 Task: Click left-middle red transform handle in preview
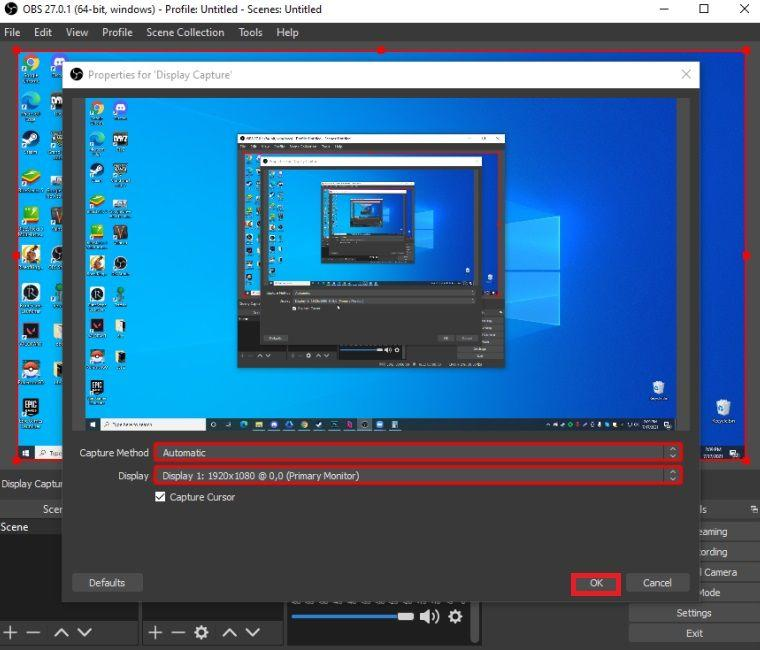pos(16,255)
